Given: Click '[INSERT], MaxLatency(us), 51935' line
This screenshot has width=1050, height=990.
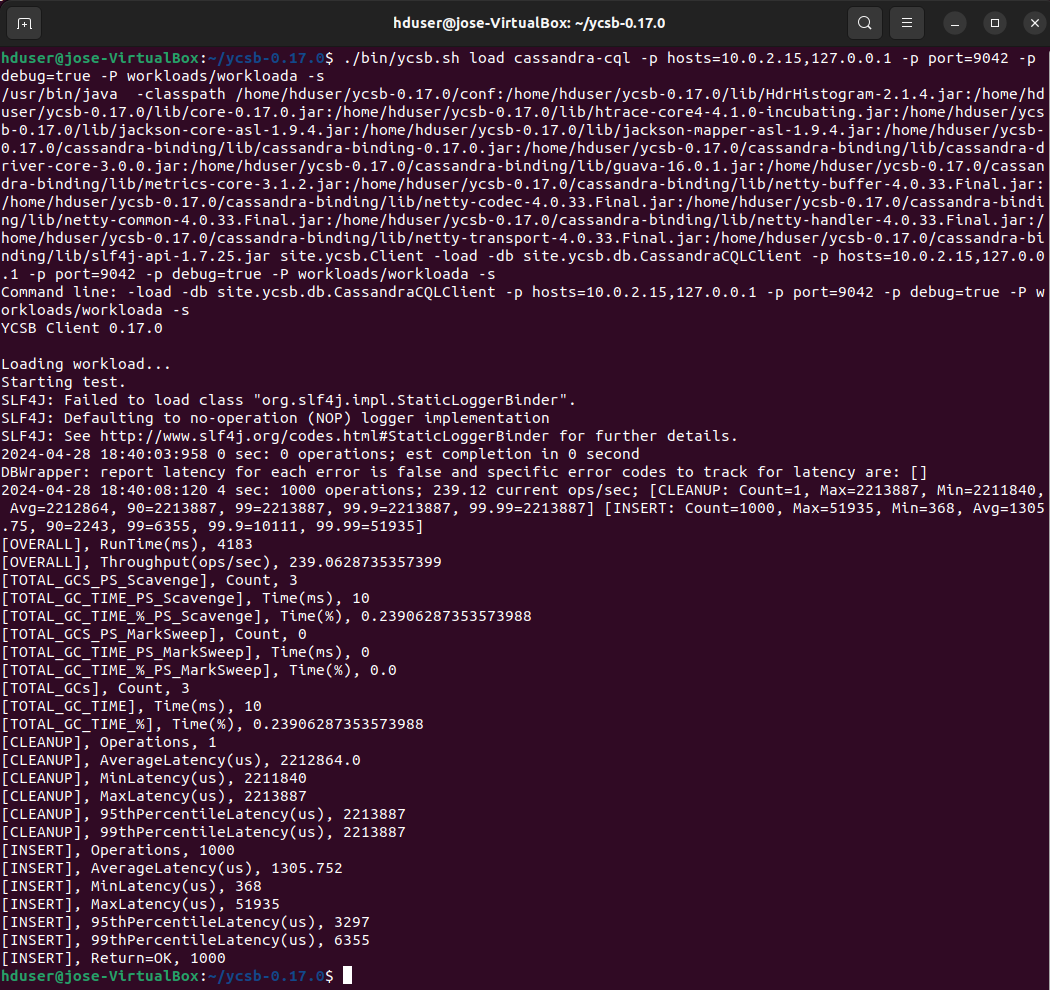Looking at the screenshot, I should (x=141, y=905).
